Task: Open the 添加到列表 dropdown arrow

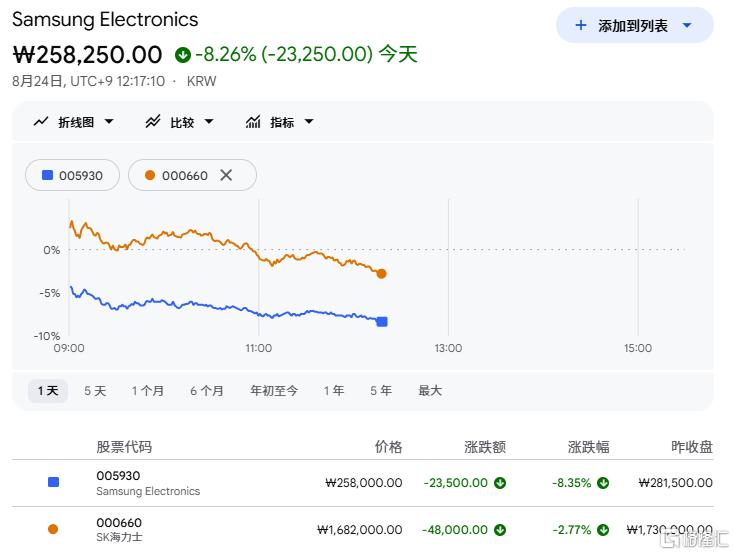Action: [x=687, y=25]
